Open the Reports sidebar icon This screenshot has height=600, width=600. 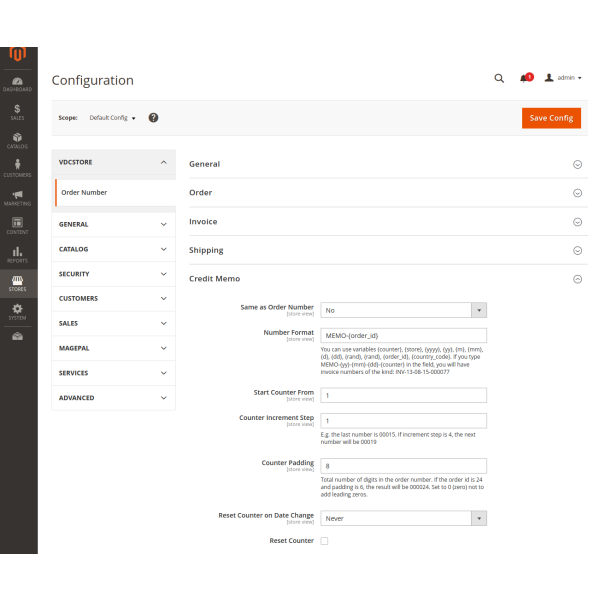click(x=18, y=254)
